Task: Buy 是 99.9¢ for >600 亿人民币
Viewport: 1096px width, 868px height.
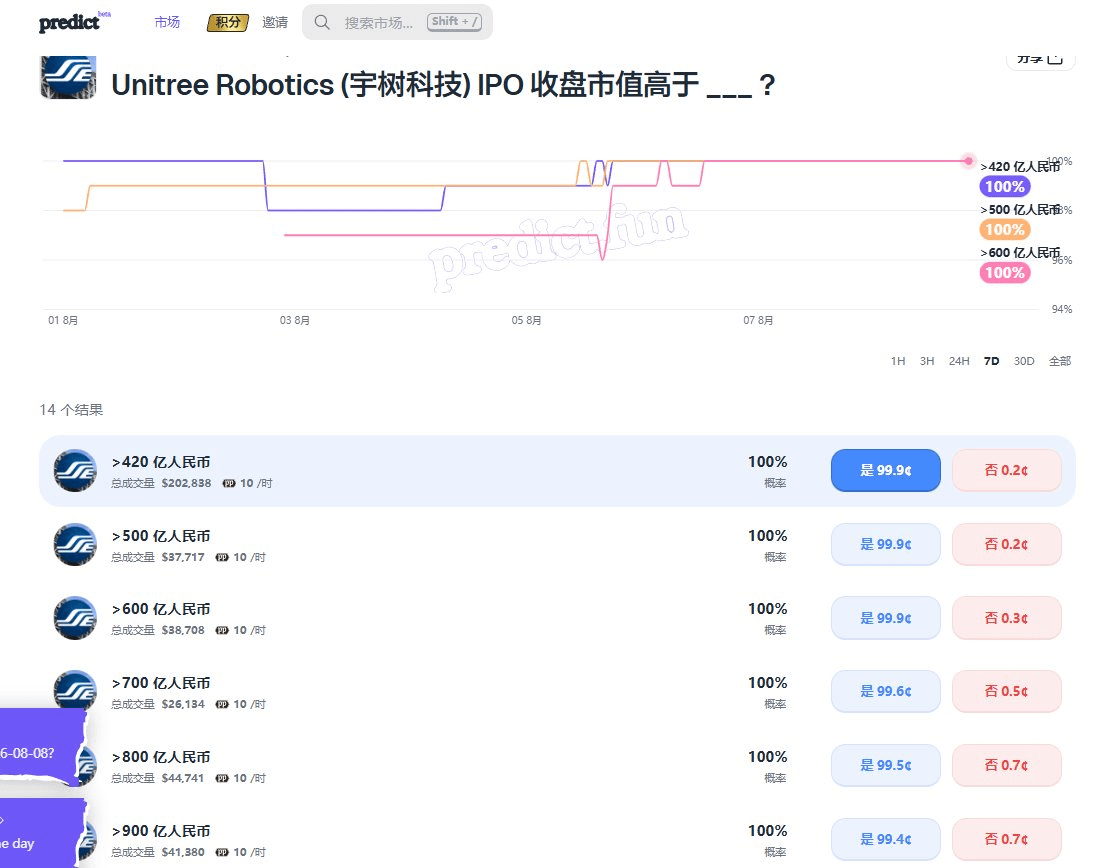Action: tap(886, 618)
